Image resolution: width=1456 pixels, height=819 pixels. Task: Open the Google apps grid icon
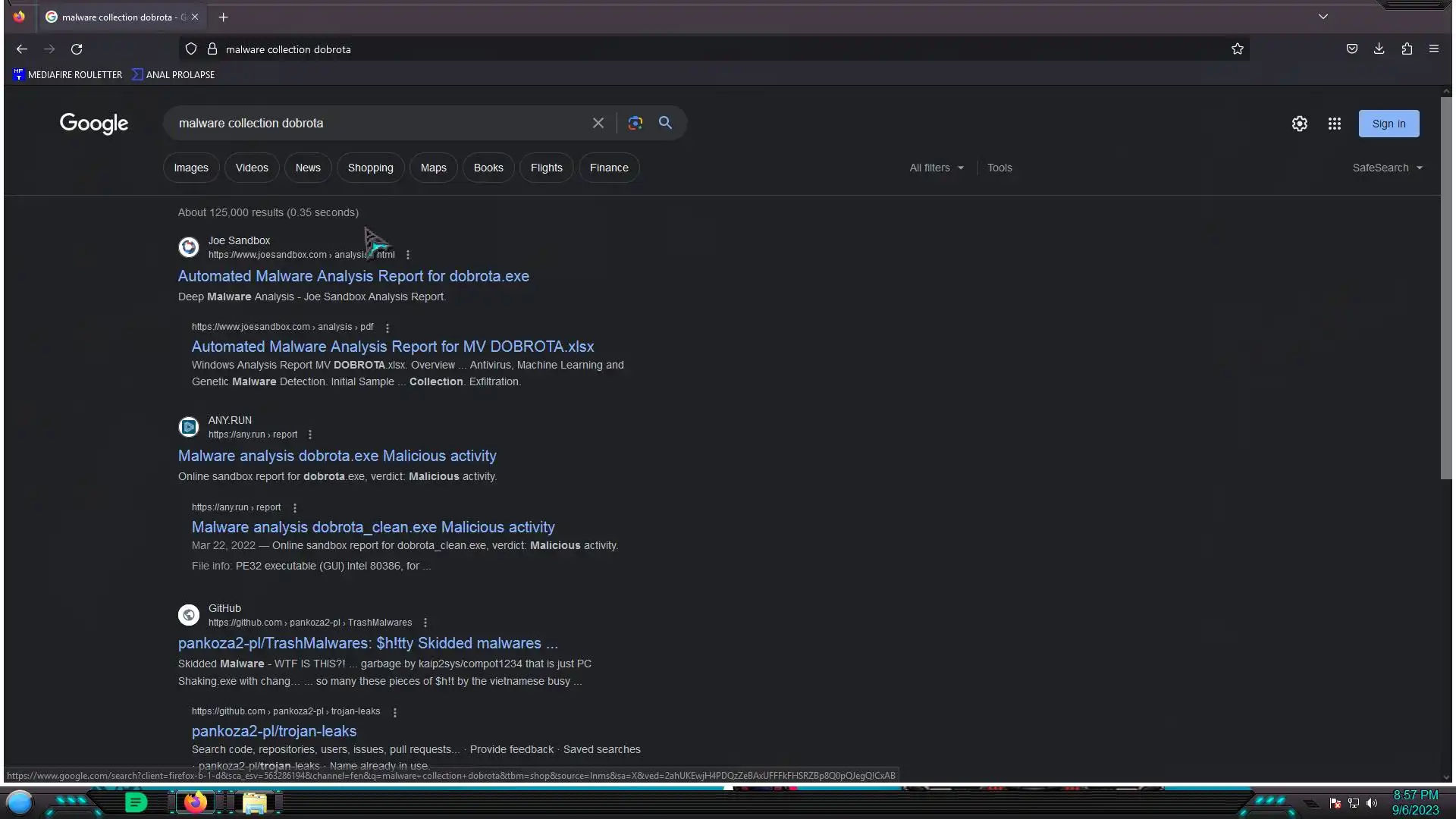click(x=1334, y=124)
